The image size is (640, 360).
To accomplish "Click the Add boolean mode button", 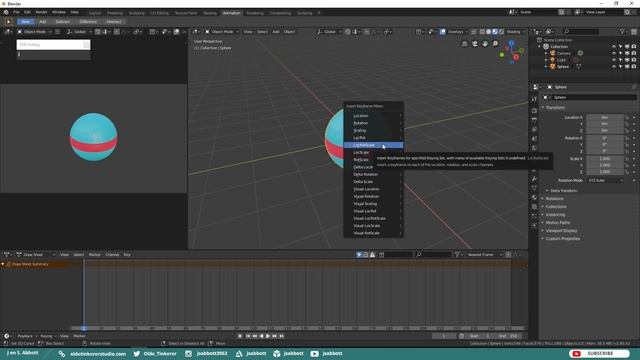I will tap(42, 22).
